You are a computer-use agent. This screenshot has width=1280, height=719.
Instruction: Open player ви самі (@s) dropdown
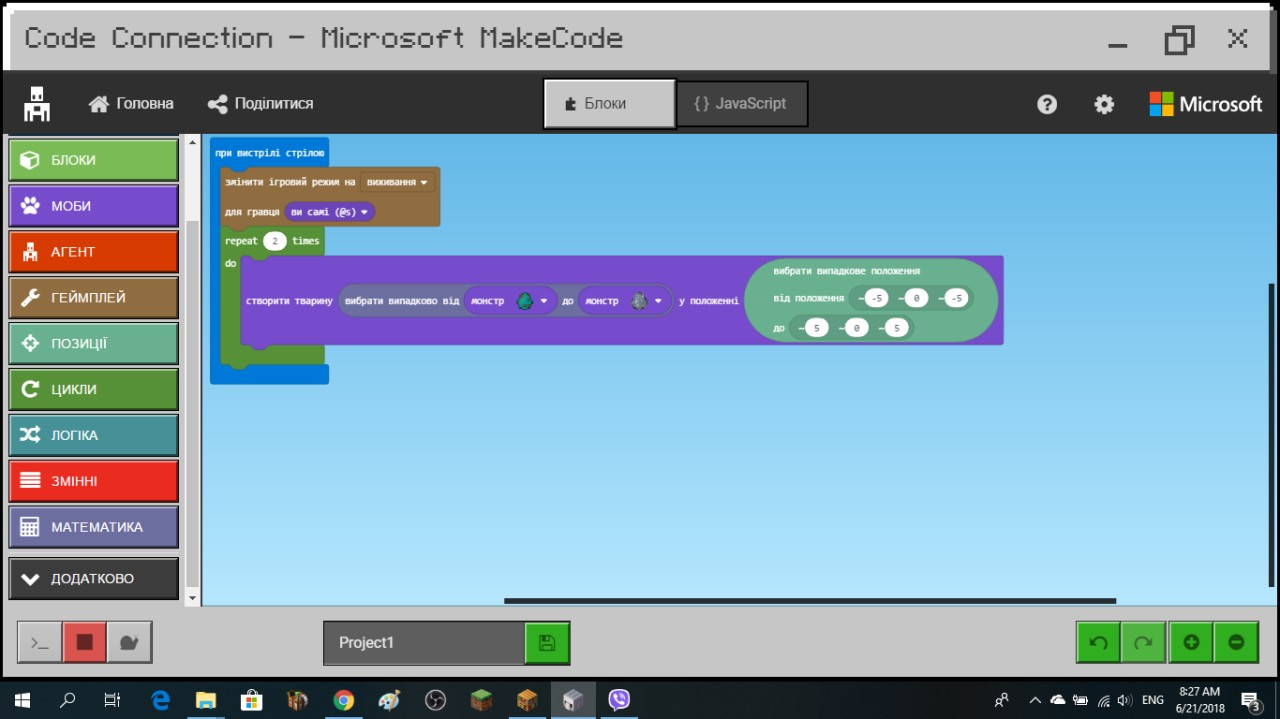click(330, 212)
